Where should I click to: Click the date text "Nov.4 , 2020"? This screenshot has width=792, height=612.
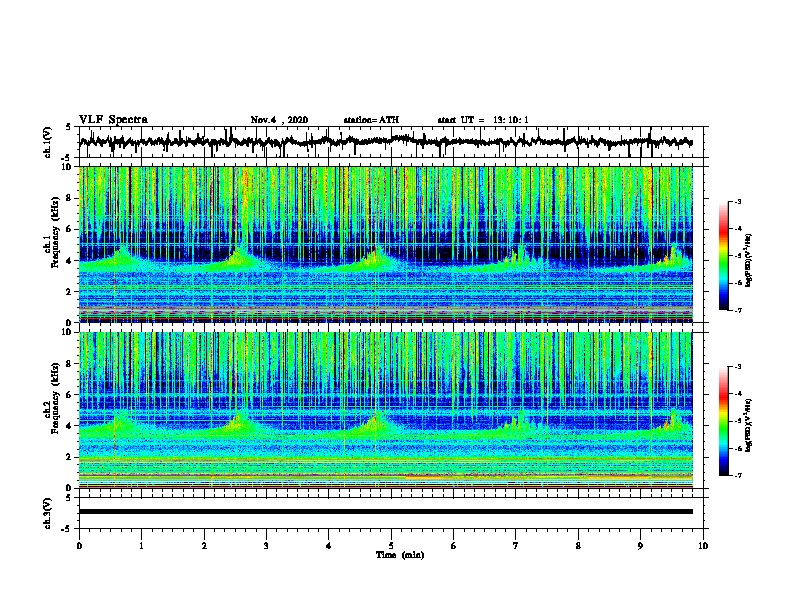279,120
